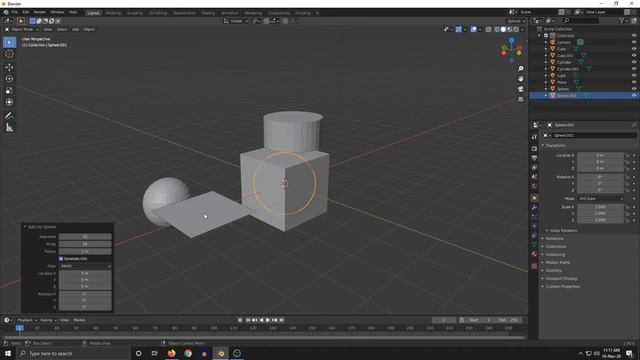
Task: Click the Segments value slider field
Action: point(85,237)
